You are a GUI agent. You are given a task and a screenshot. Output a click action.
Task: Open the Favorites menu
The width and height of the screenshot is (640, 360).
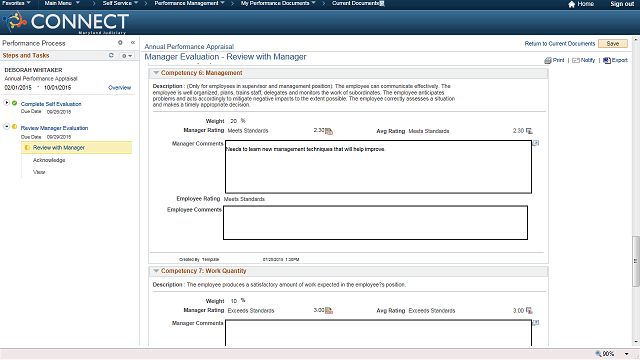coord(16,3)
